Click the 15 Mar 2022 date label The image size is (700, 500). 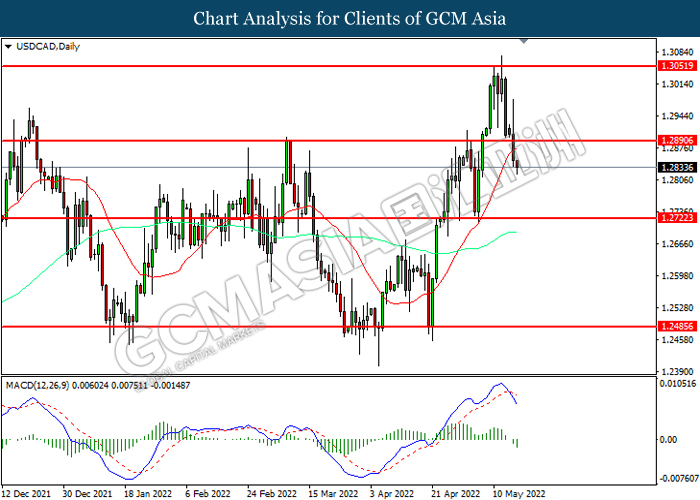coord(333,494)
